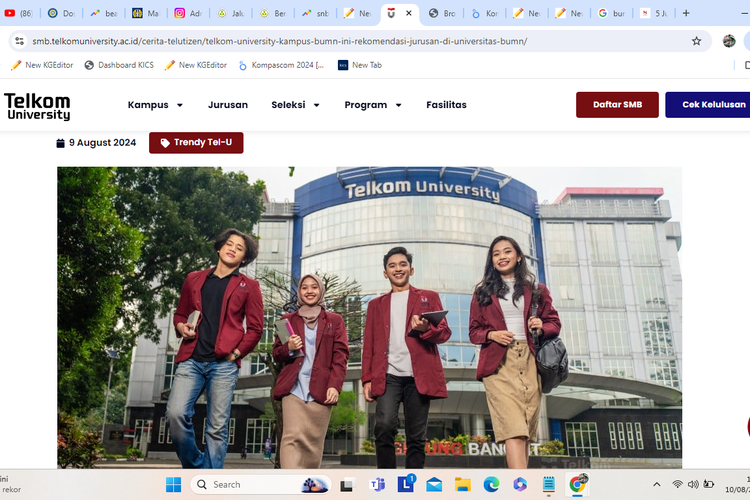The width and height of the screenshot is (750, 500).
Task: Open the Windows Start menu
Action: tap(173, 485)
